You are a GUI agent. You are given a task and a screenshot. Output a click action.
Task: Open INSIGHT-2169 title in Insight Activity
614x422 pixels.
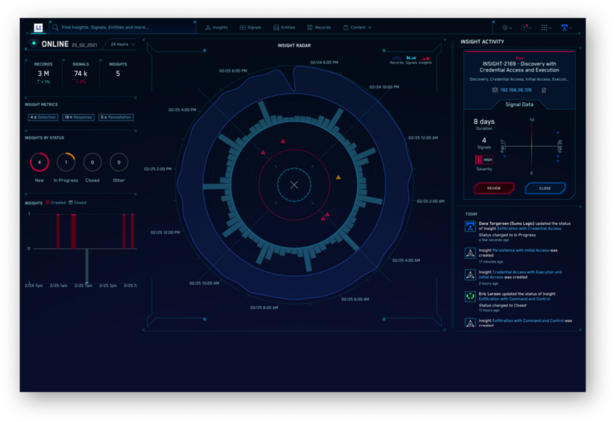[x=519, y=67]
